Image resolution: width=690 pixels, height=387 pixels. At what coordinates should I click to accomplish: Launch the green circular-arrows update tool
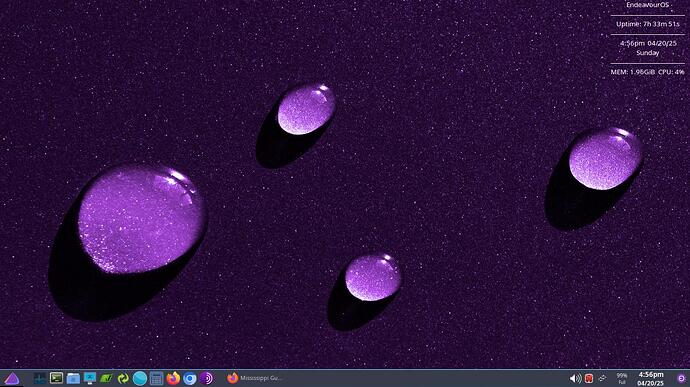click(x=123, y=378)
